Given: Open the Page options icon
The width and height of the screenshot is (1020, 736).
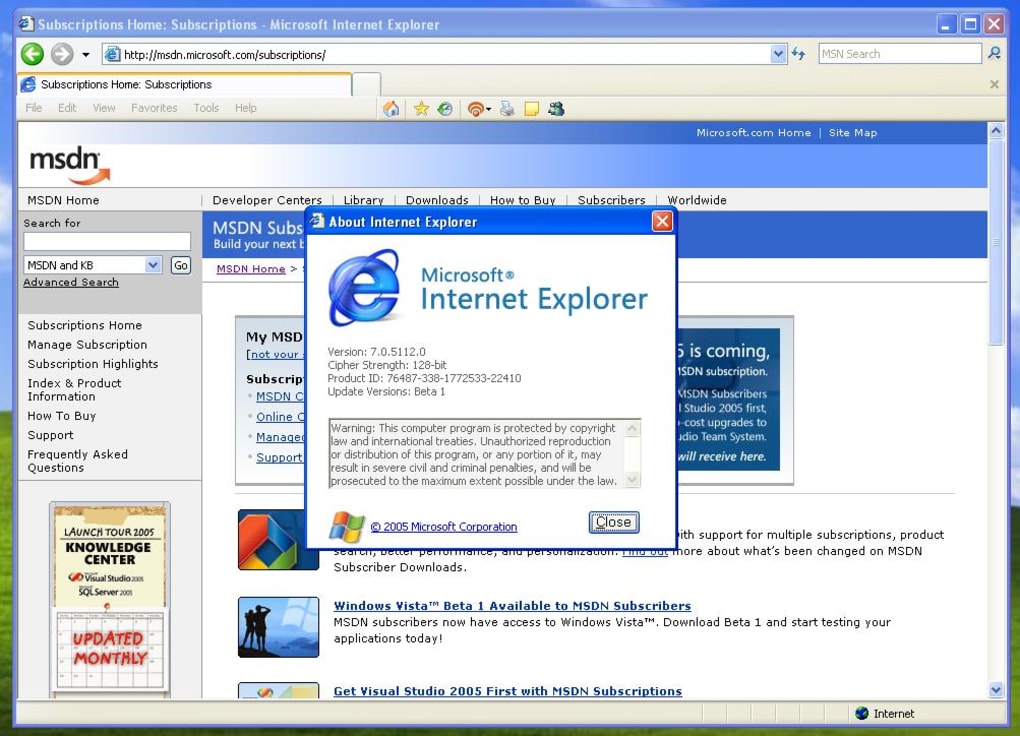Looking at the screenshot, I should point(531,108).
